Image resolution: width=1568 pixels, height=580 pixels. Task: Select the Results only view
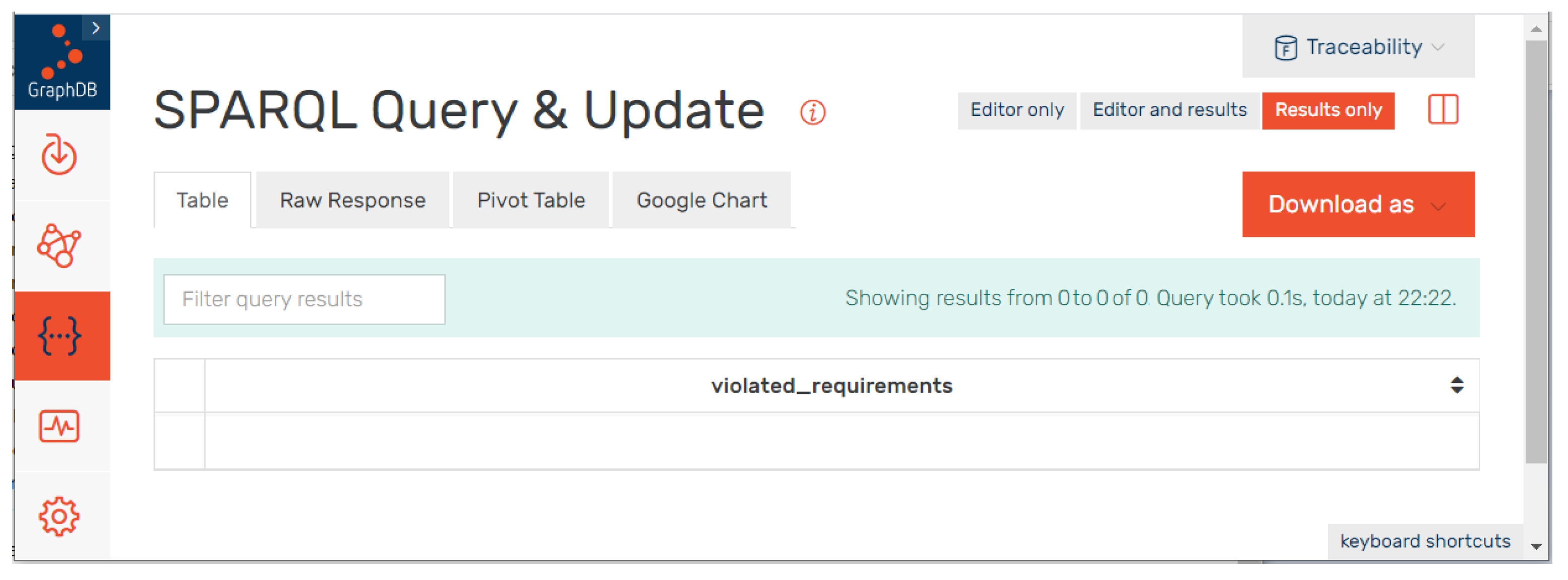pos(1328,110)
